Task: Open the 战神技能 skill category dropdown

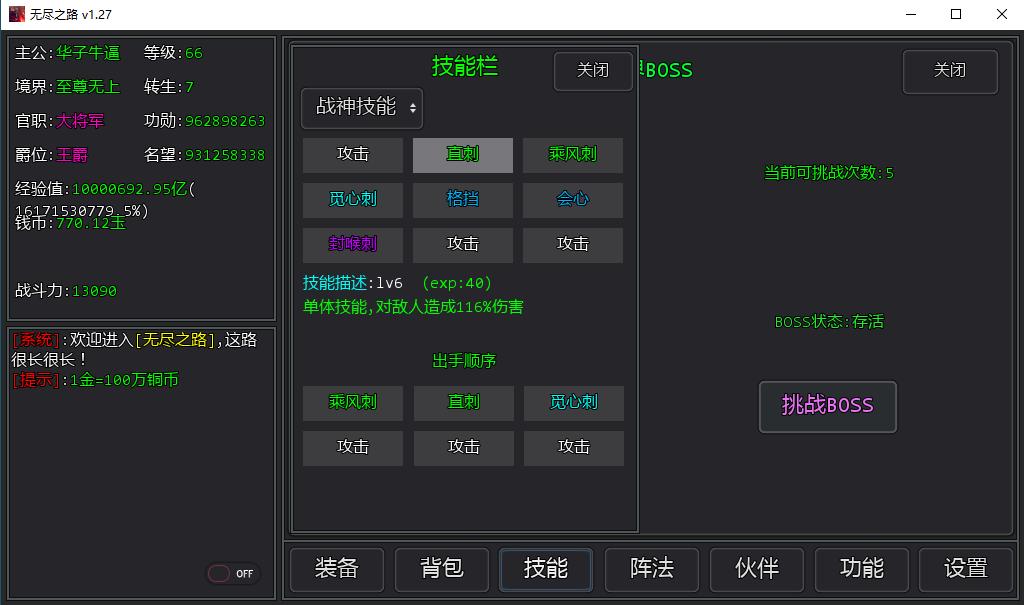Action: (x=362, y=108)
